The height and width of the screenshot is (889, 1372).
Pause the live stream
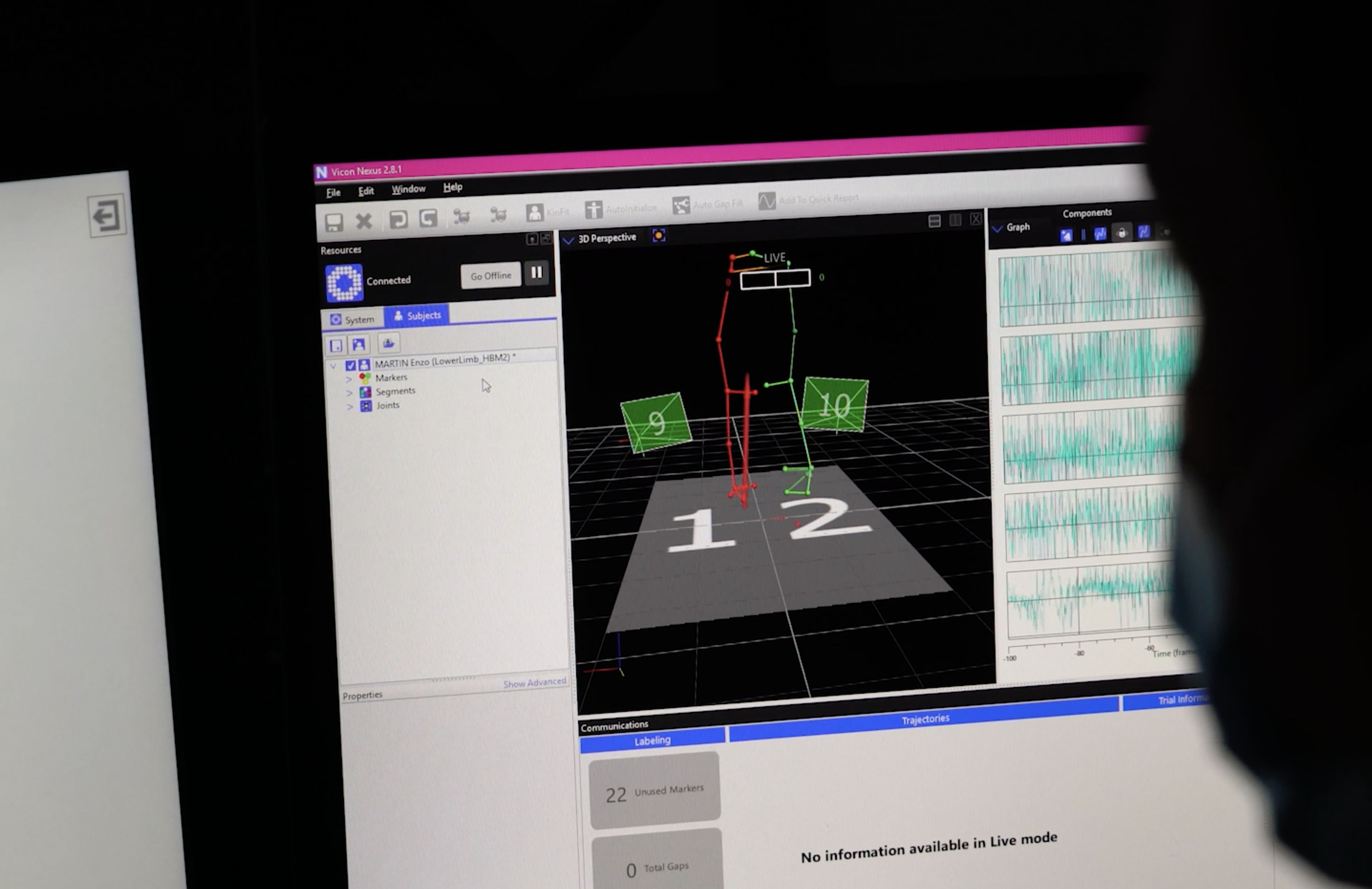coord(536,272)
